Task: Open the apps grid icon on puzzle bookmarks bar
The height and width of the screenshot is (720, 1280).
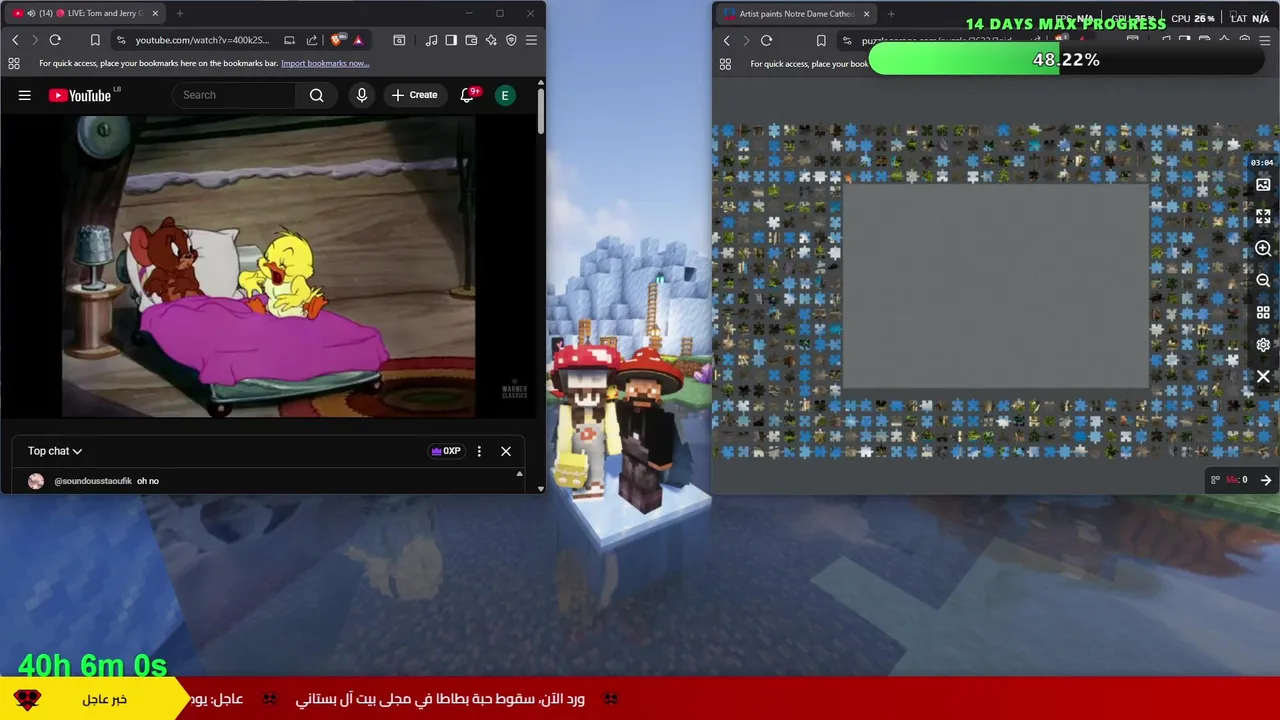Action: [x=725, y=63]
